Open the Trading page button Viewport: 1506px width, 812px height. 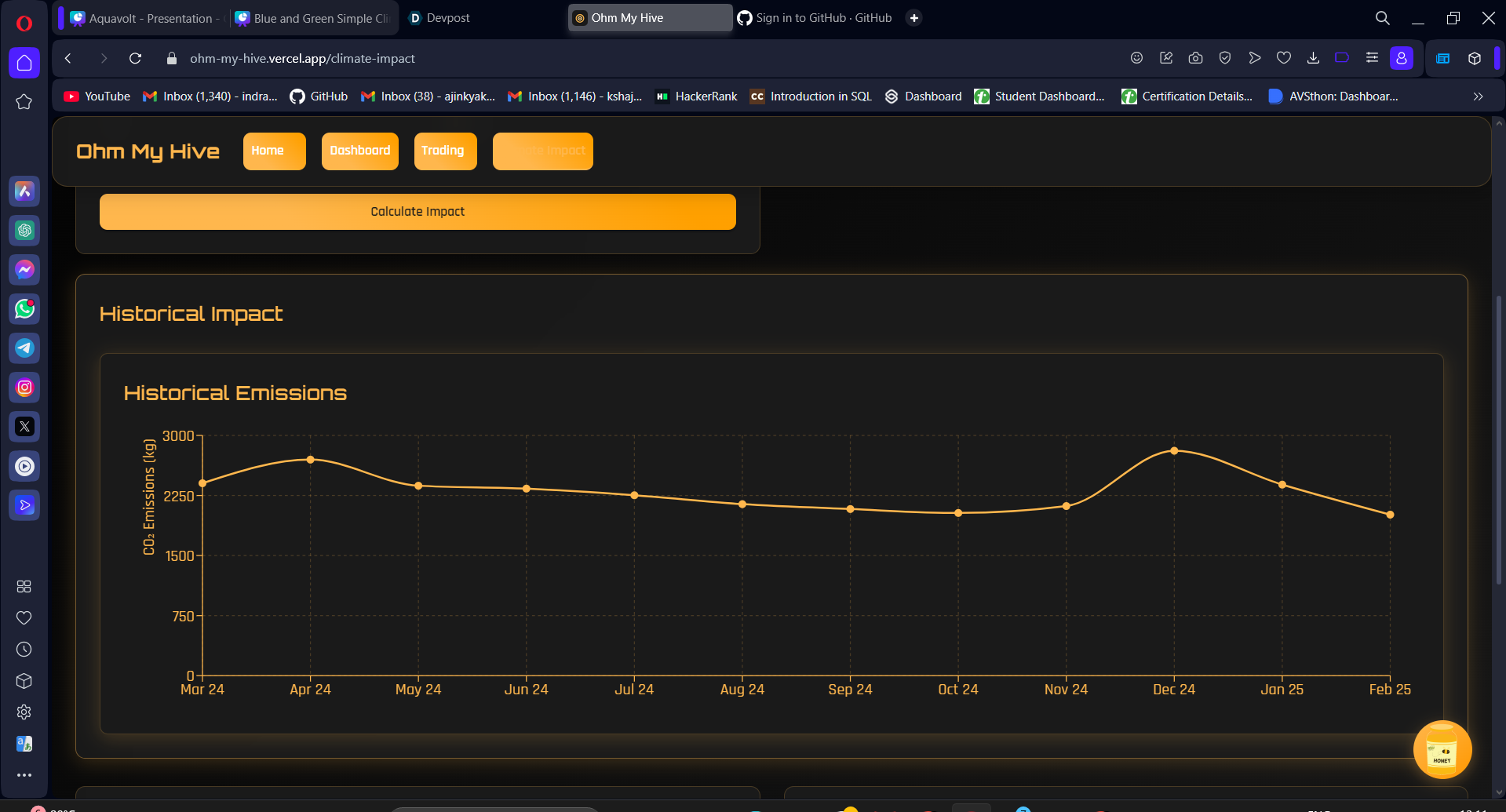[443, 151]
